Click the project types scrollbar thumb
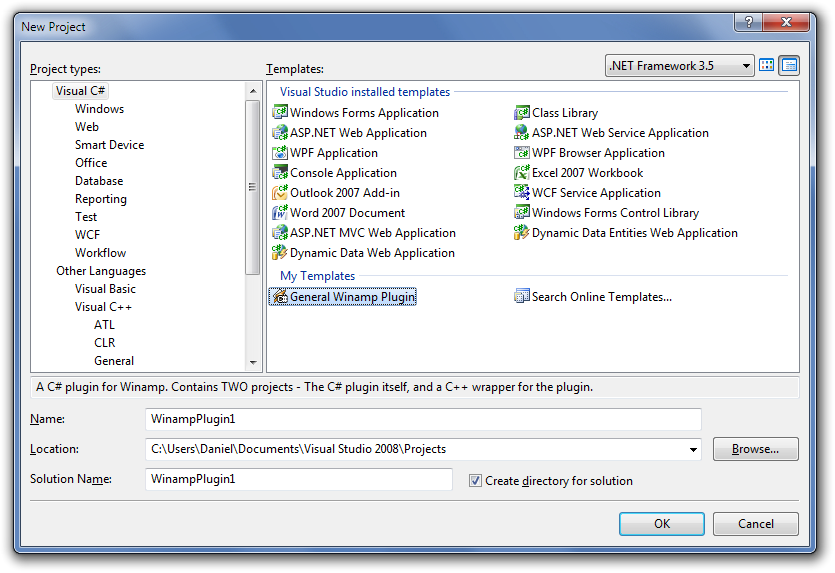 253,187
